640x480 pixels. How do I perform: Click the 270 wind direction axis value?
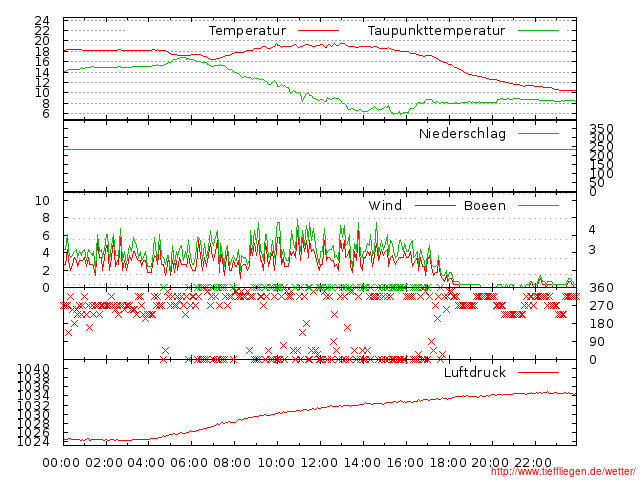tap(602, 306)
